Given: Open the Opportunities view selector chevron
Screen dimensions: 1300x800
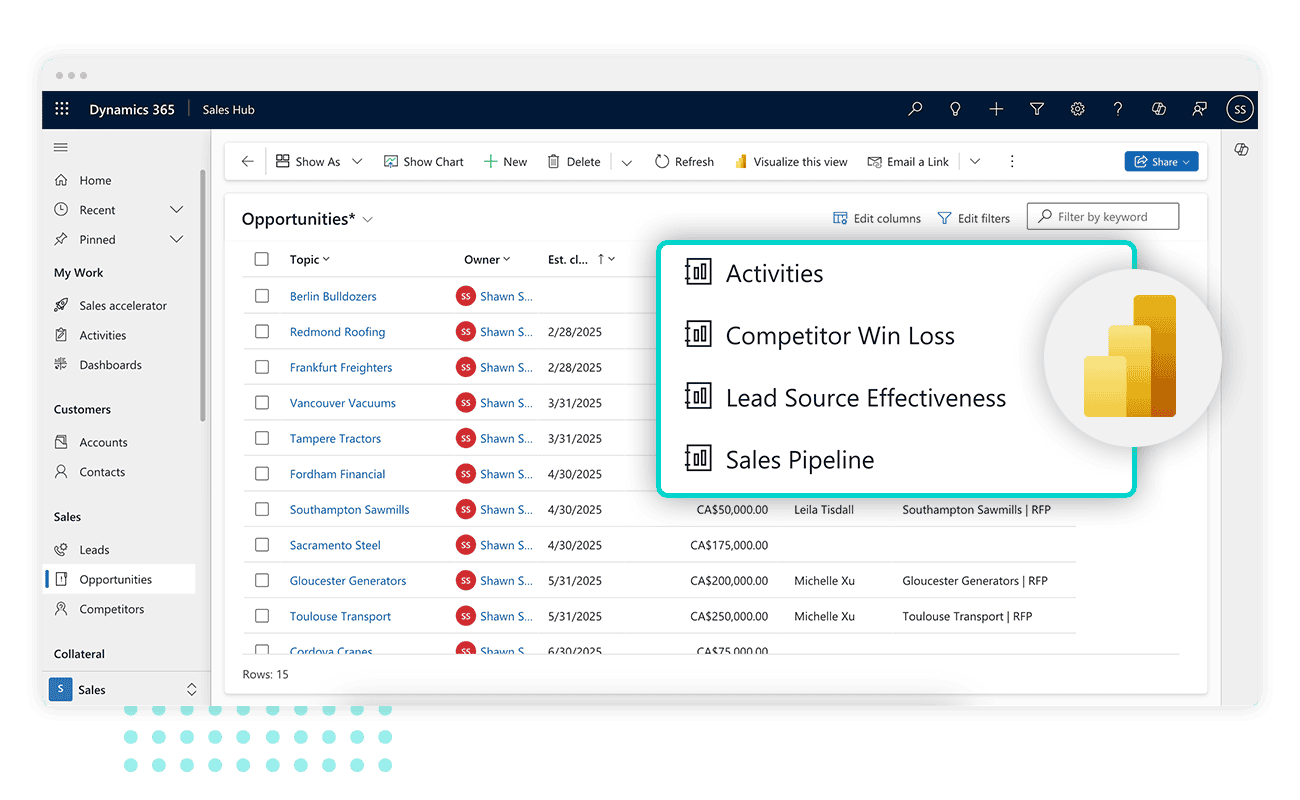Looking at the screenshot, I should click(x=368, y=219).
